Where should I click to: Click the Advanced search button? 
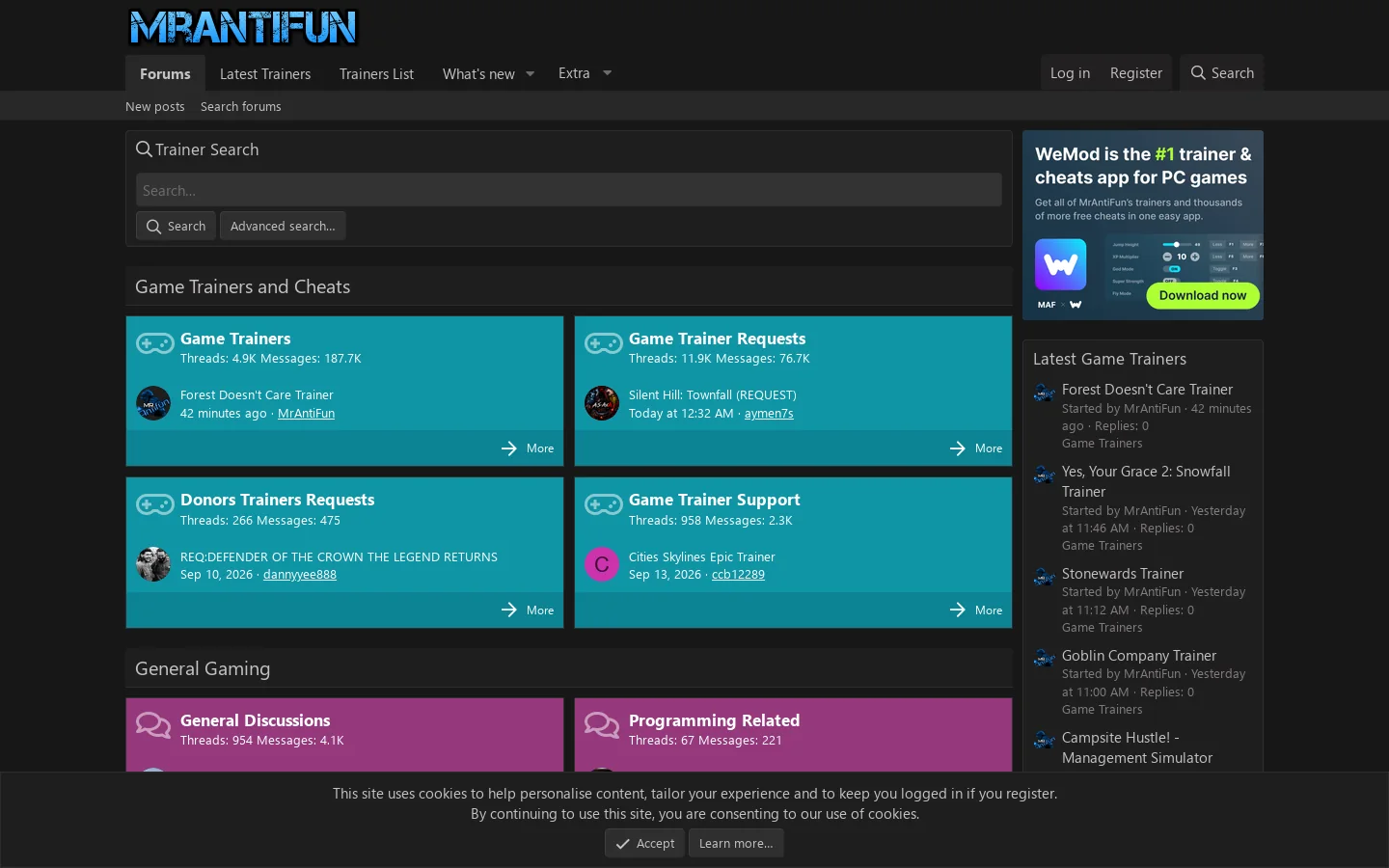pyautogui.click(x=283, y=226)
